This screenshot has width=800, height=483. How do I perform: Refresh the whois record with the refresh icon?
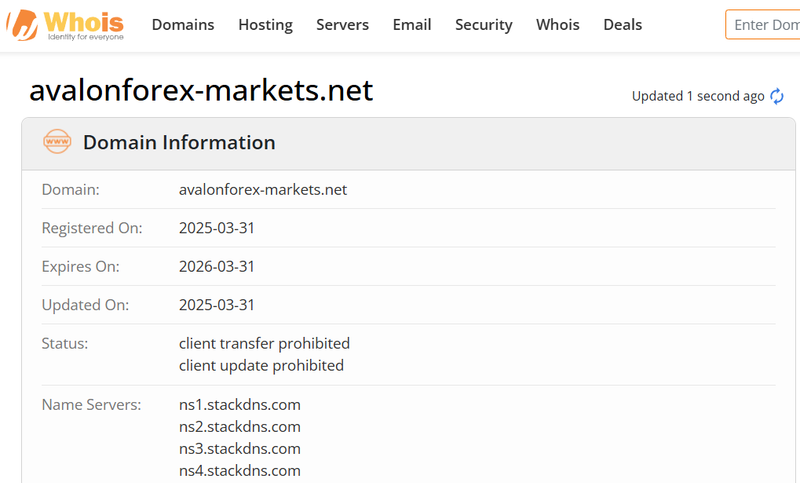777,96
